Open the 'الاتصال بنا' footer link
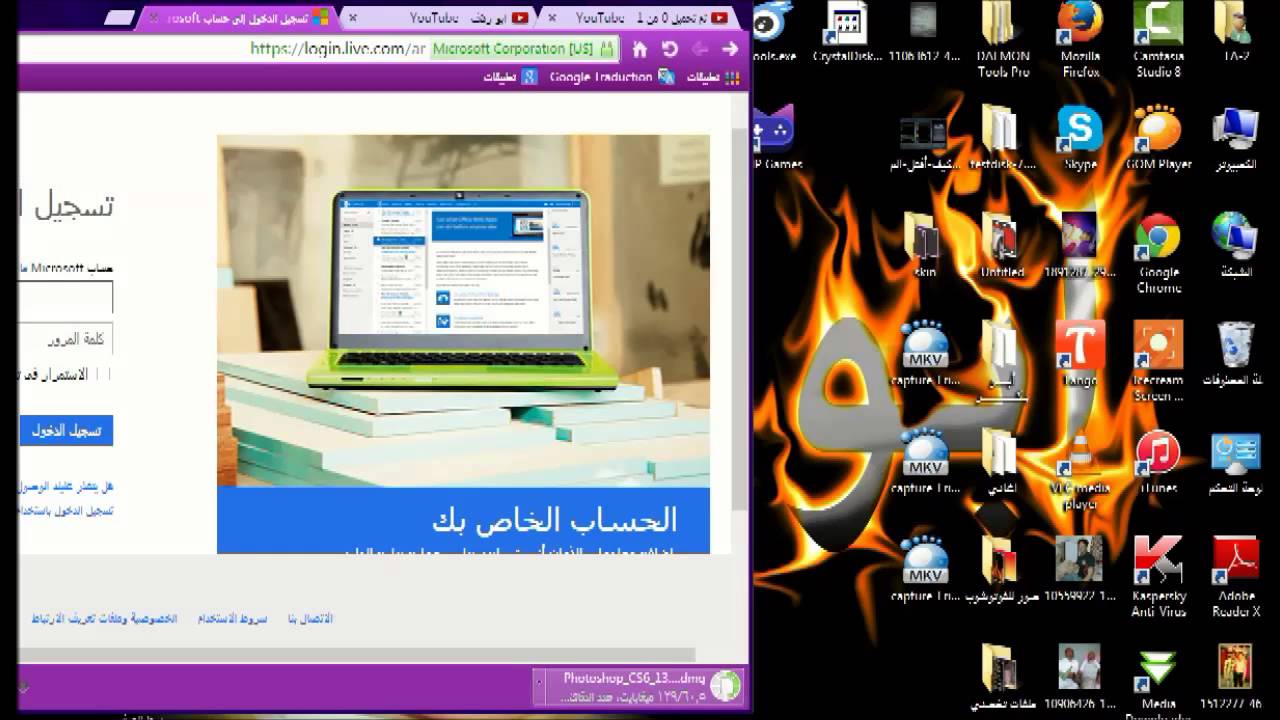The image size is (1280, 720). pos(310,618)
